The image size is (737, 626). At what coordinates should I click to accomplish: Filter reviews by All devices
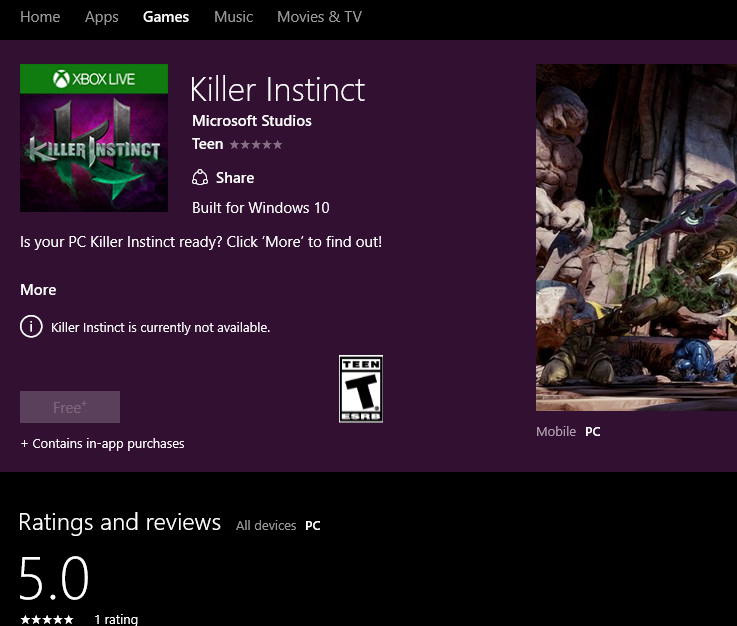(266, 525)
